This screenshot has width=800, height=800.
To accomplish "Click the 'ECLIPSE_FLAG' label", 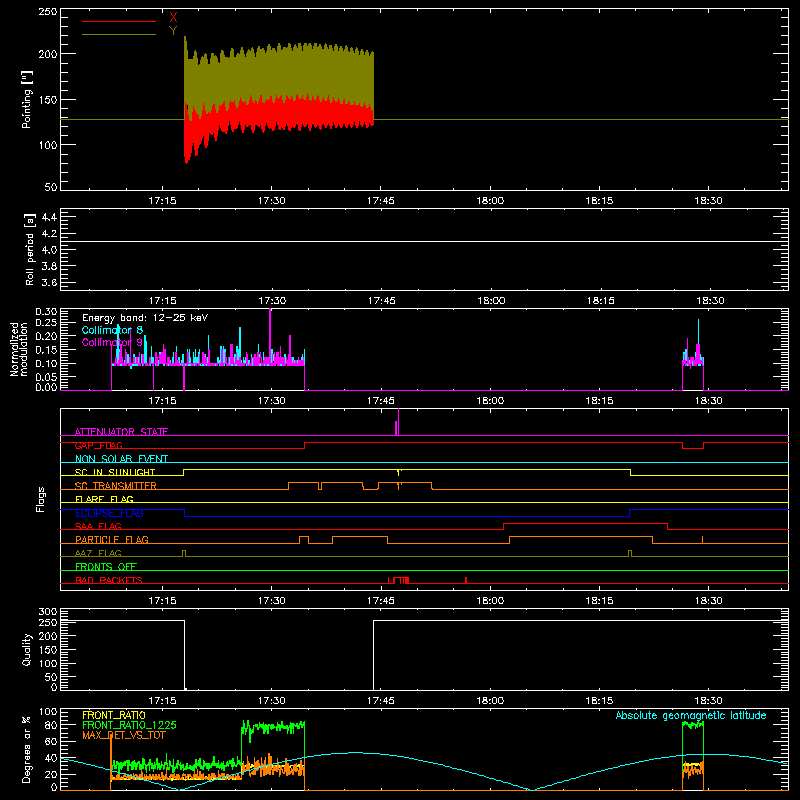I will pyautogui.click(x=109, y=513).
